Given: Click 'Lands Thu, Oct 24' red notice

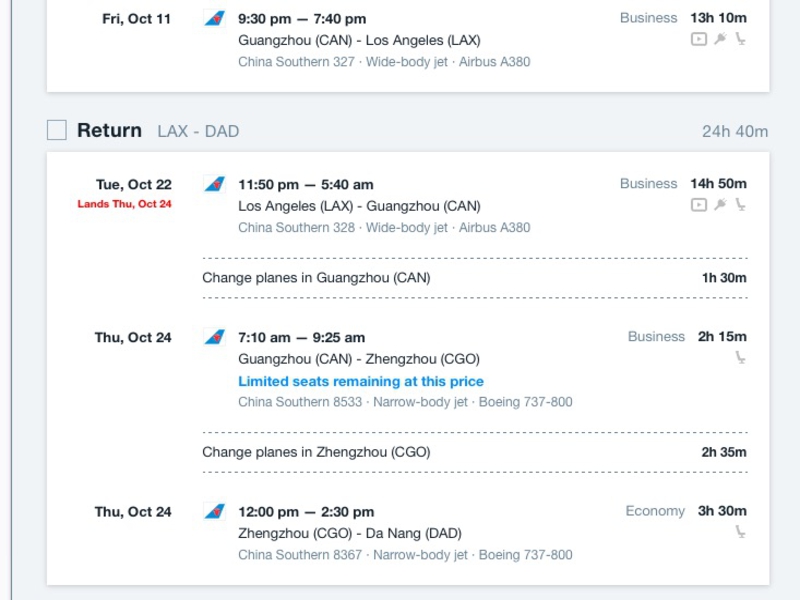Looking at the screenshot, I should tap(124, 204).
